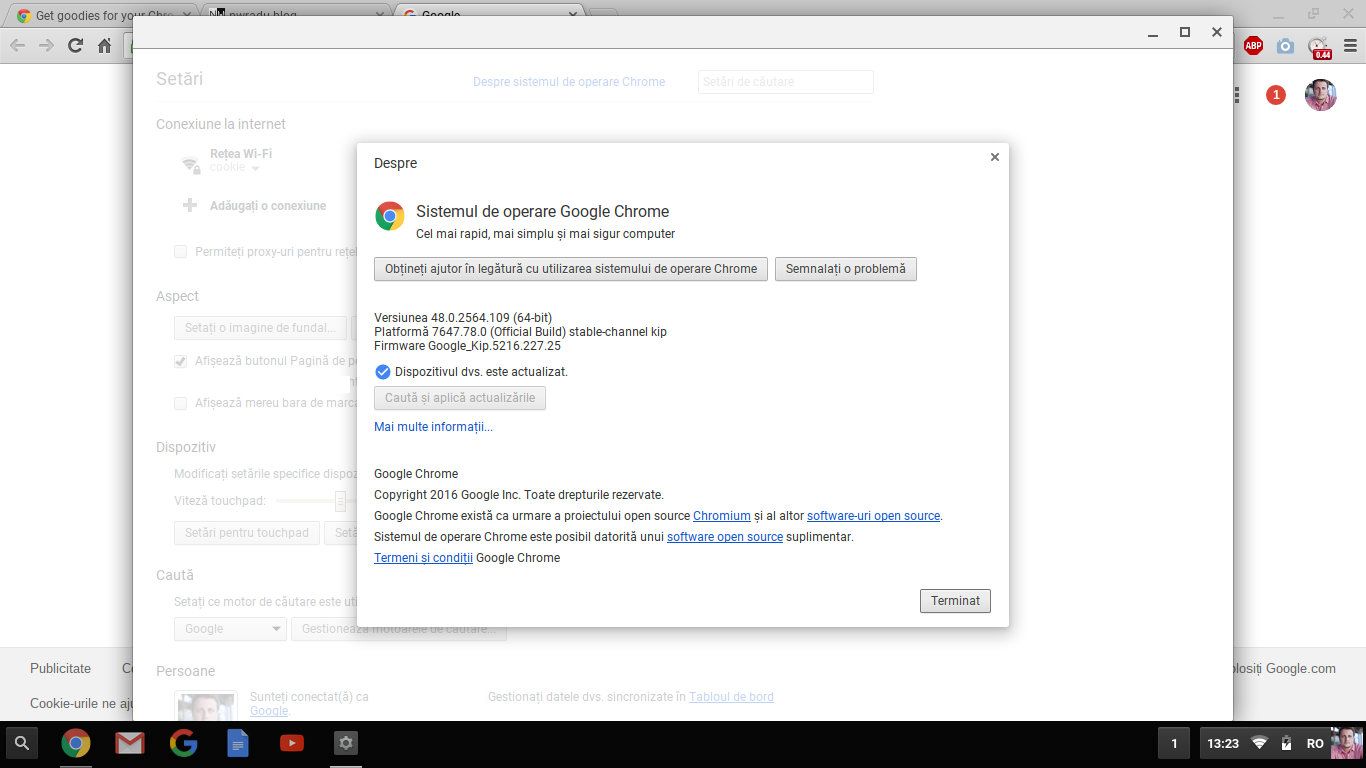Open Google notifications badge showing 1
Image resolution: width=1366 pixels, height=768 pixels.
point(1275,95)
